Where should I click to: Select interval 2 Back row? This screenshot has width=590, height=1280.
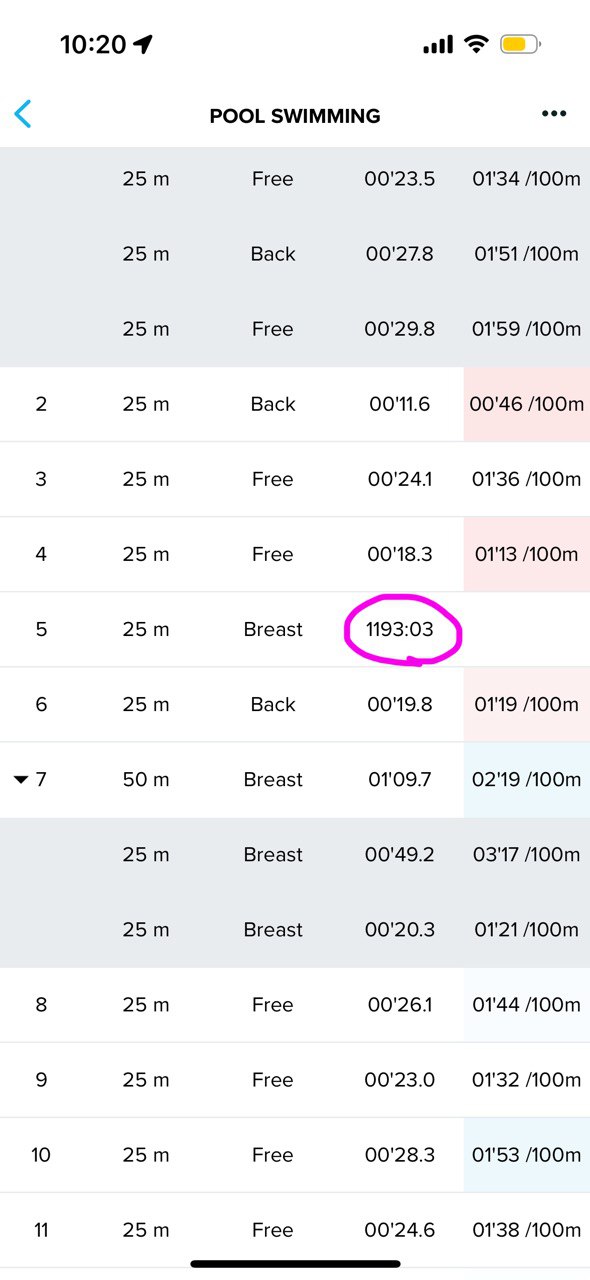tap(295, 404)
